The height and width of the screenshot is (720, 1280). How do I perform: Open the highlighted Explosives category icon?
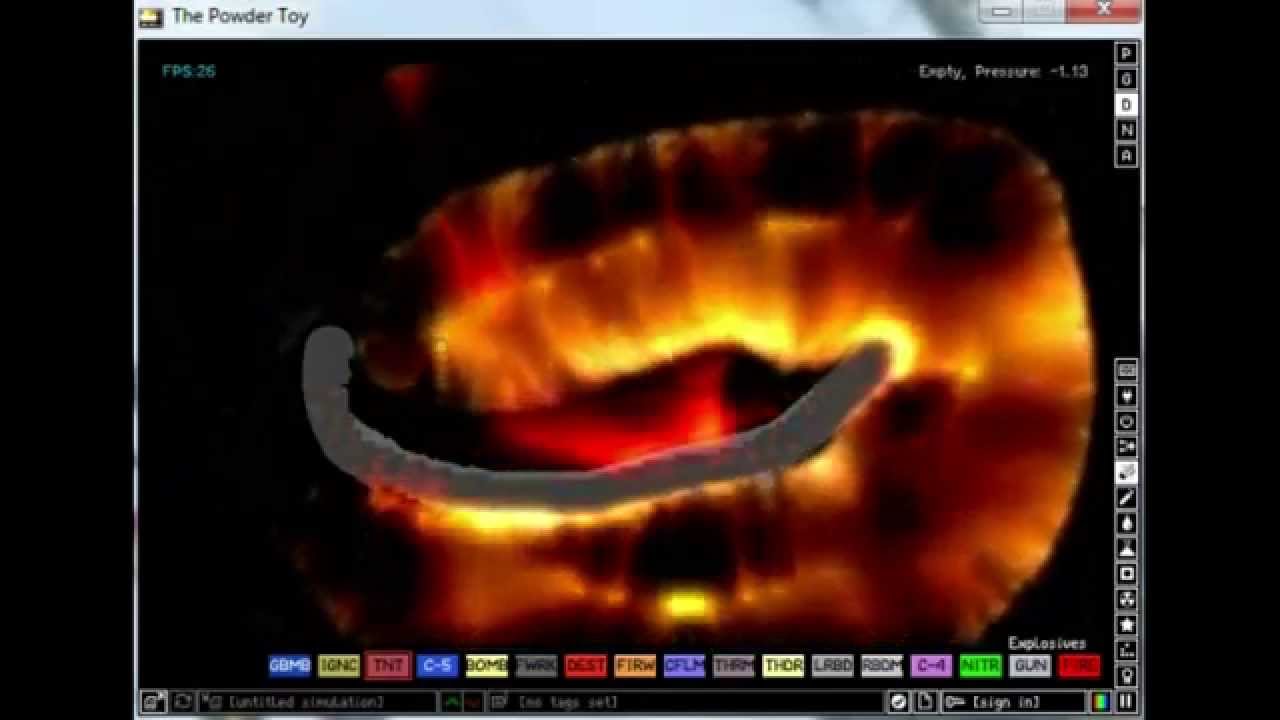(1127, 472)
